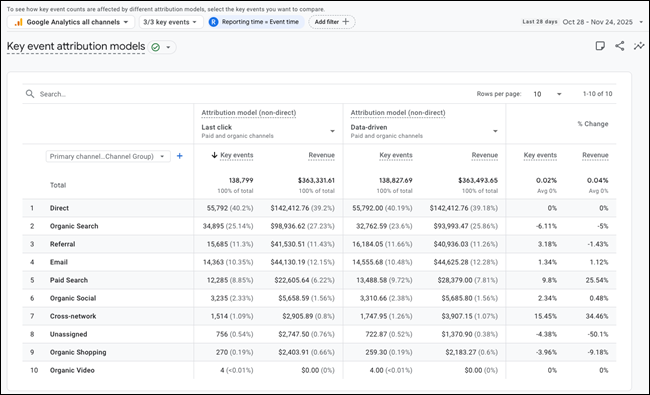Image resolution: width=650 pixels, height=395 pixels.
Task: Click the Key event attribution models title
Action: point(76,46)
